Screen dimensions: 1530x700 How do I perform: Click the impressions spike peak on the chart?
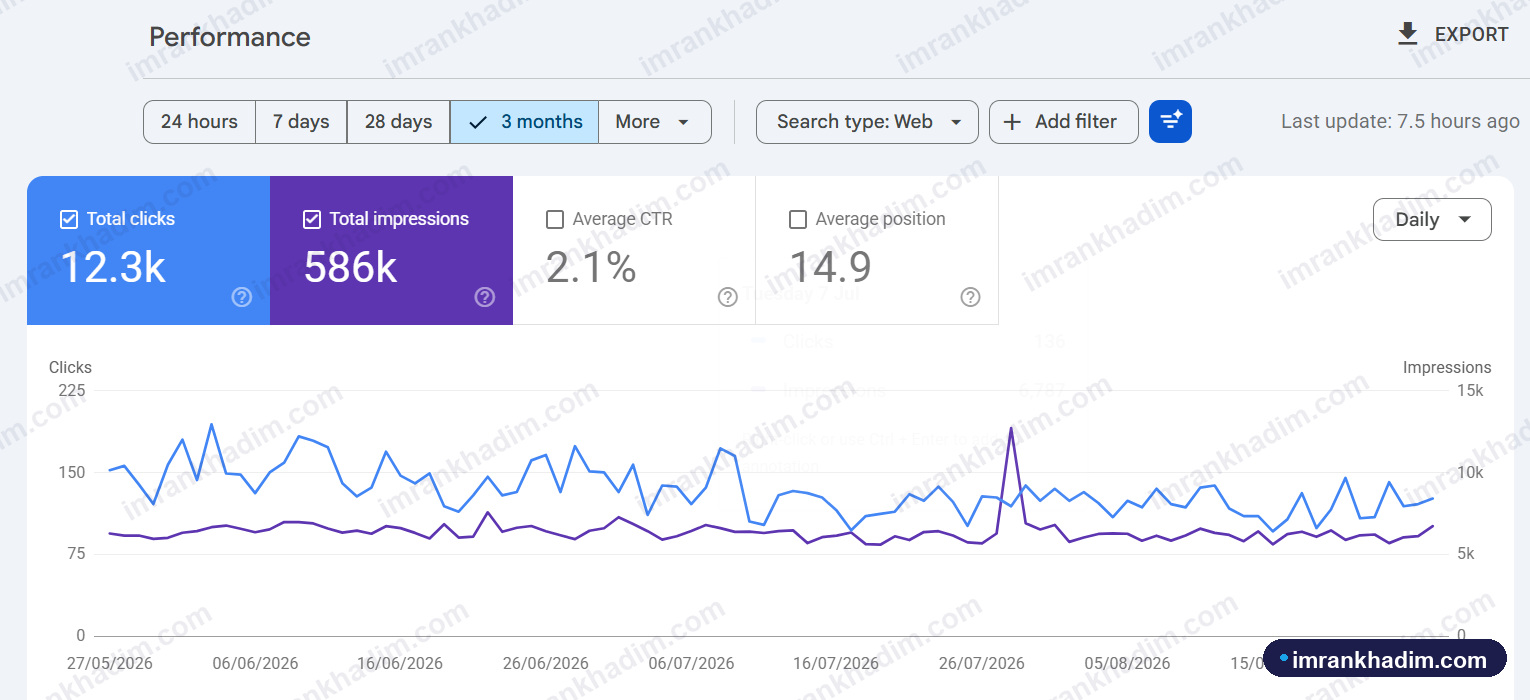pyautogui.click(x=1012, y=428)
